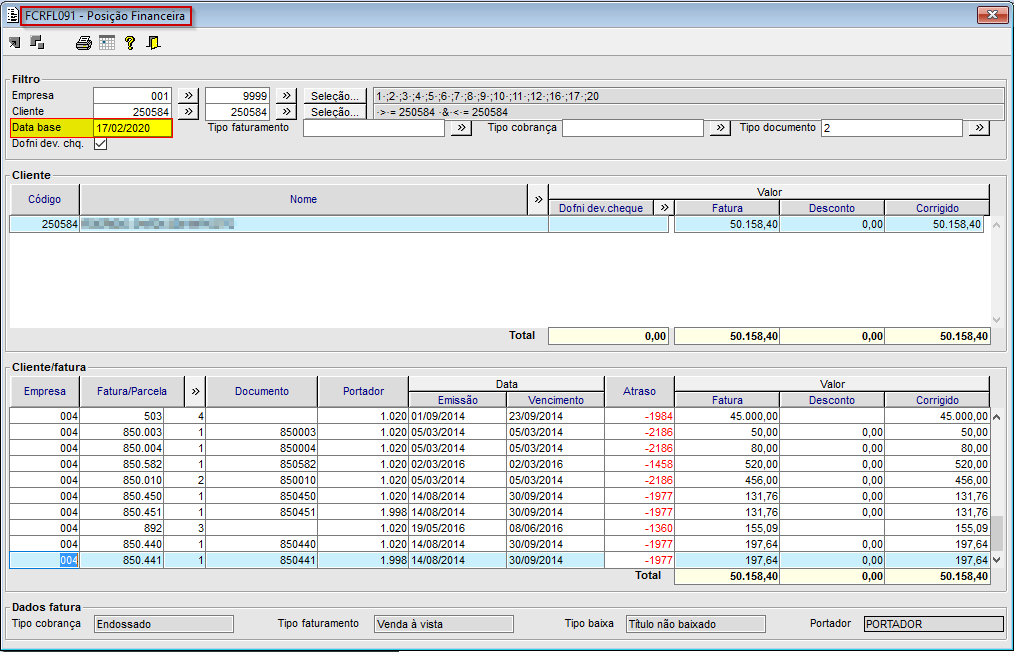This screenshot has width=1014, height=652.
Task: Open lookup for Tipo cobrança field
Action: (720, 128)
